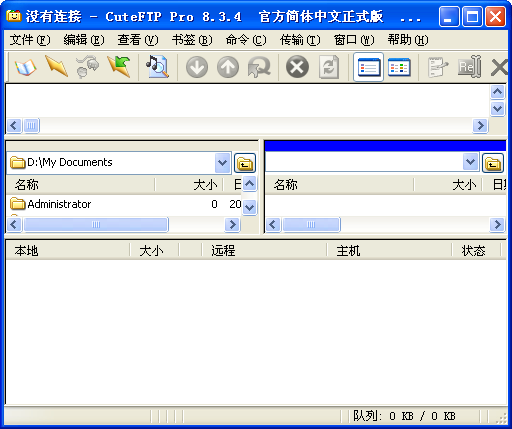Open the file search magnifier icon
Image resolution: width=512 pixels, height=429 pixels.
pos(157,67)
